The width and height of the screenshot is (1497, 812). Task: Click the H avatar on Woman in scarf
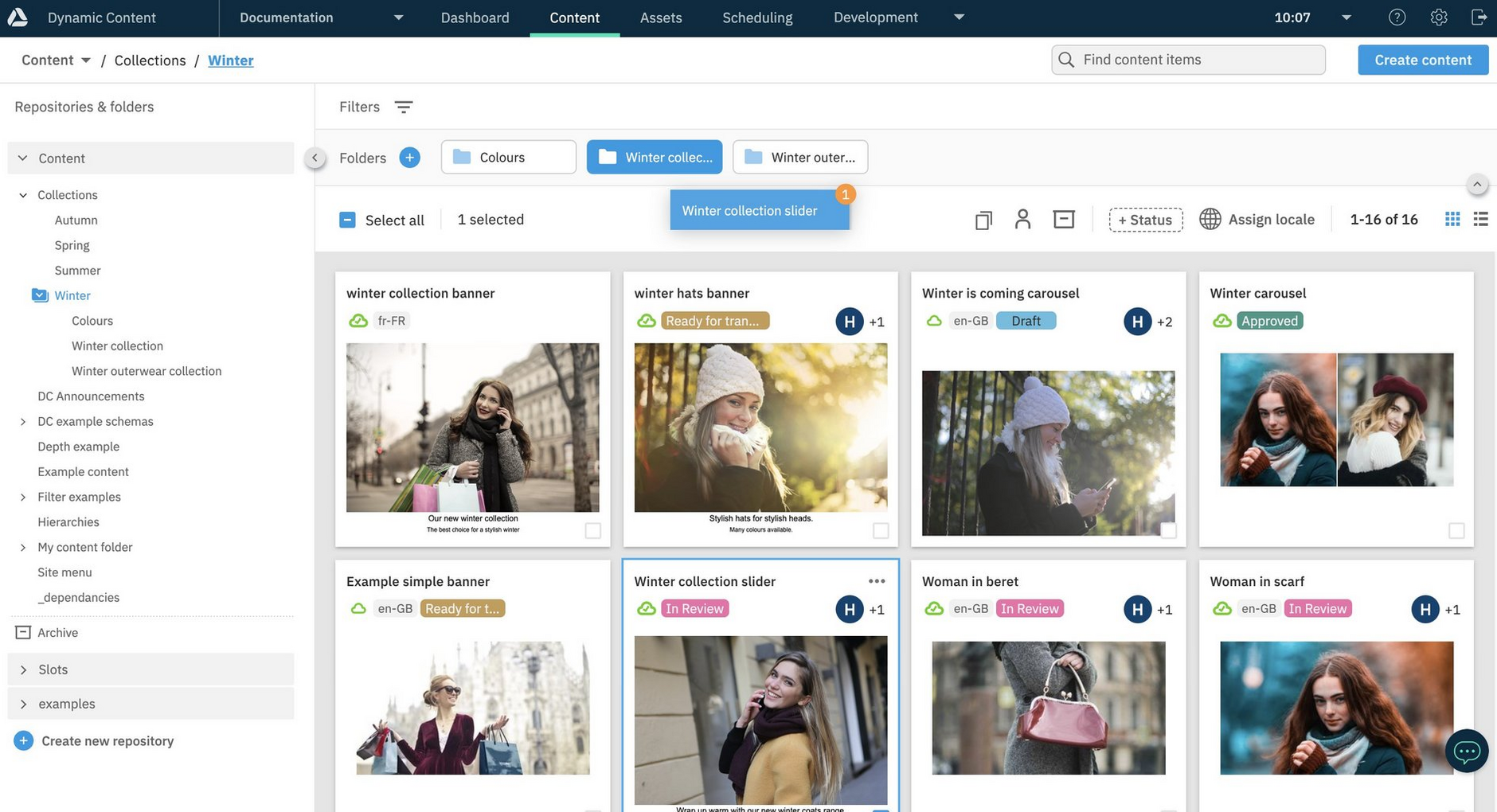click(1425, 609)
